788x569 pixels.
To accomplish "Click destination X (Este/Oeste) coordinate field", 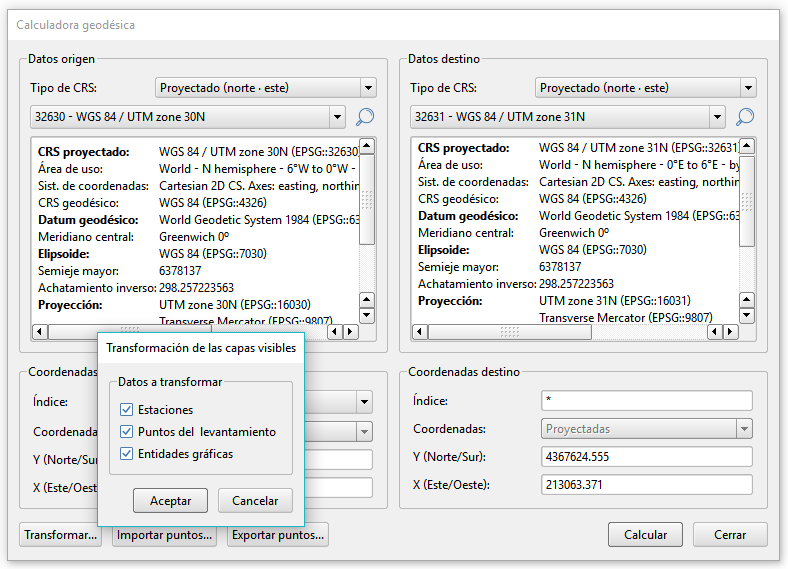I will [646, 485].
